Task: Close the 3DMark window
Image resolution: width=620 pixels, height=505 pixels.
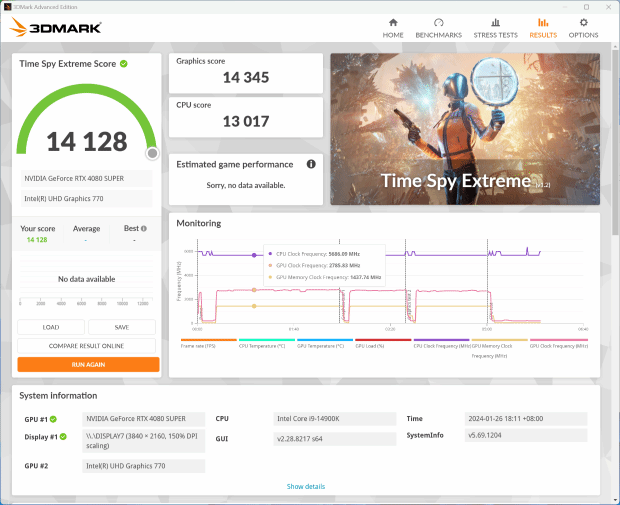Action: 609,7
